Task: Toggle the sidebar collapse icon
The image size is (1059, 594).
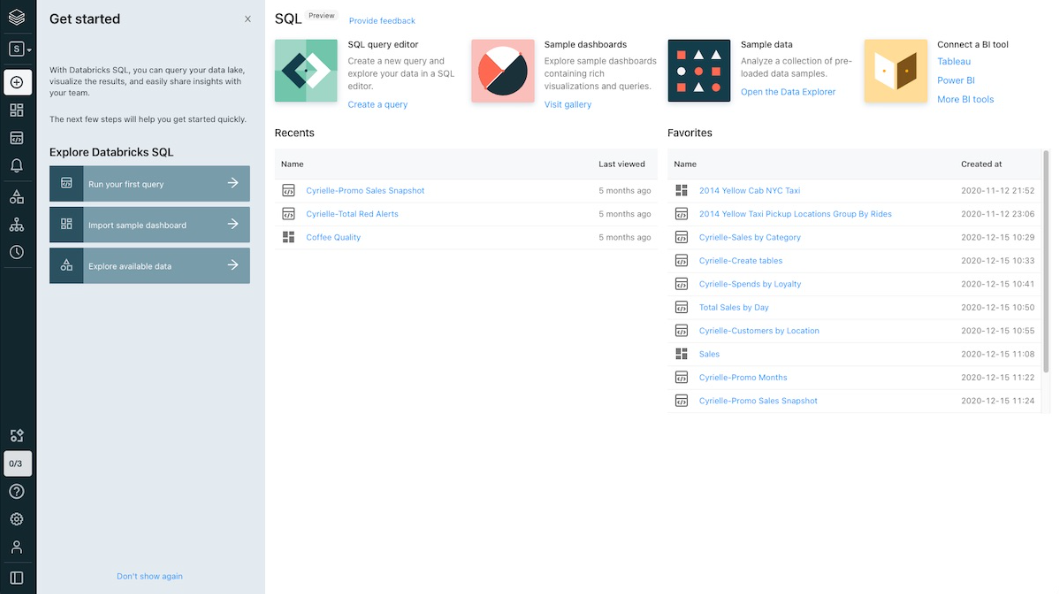Action: (17, 578)
